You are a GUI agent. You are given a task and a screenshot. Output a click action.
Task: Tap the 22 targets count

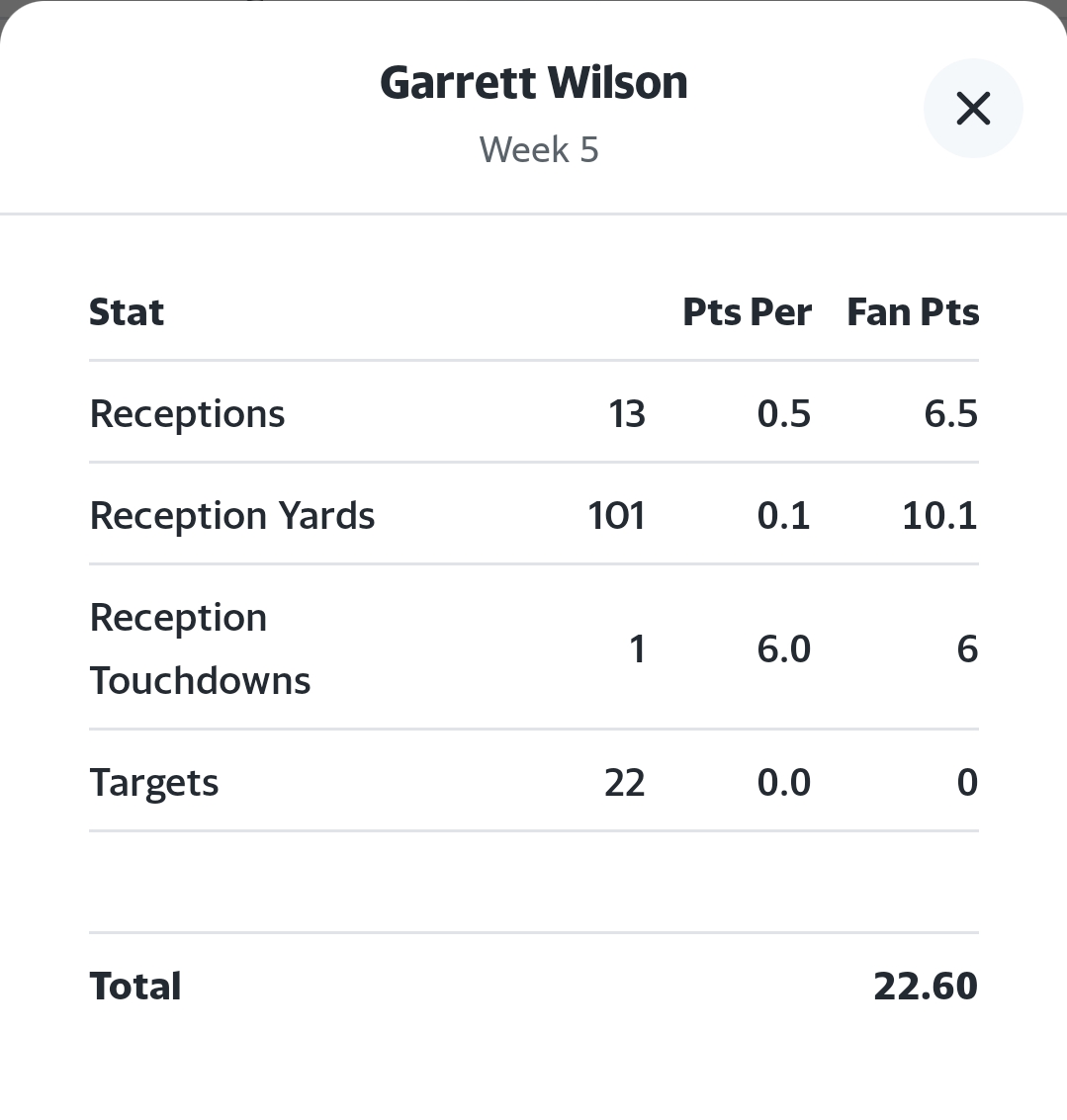point(624,783)
